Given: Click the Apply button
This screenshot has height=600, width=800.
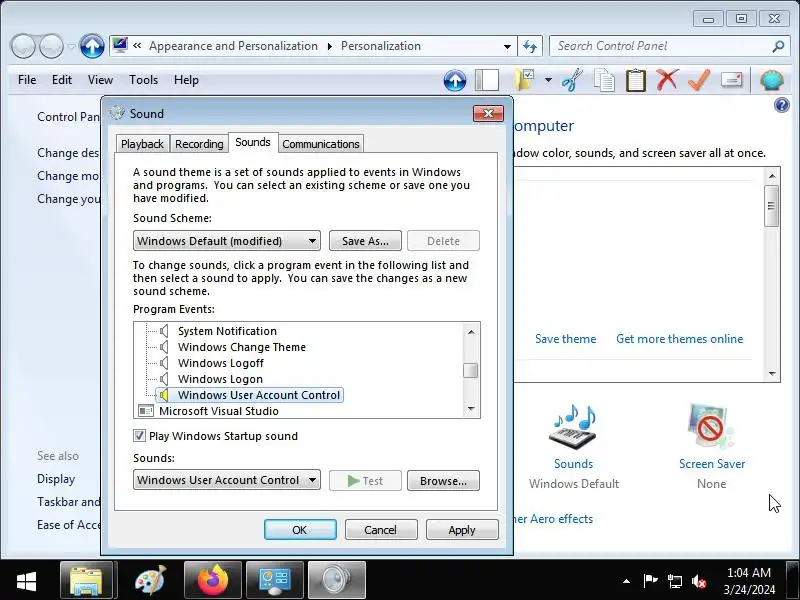Looking at the screenshot, I should [462, 530].
